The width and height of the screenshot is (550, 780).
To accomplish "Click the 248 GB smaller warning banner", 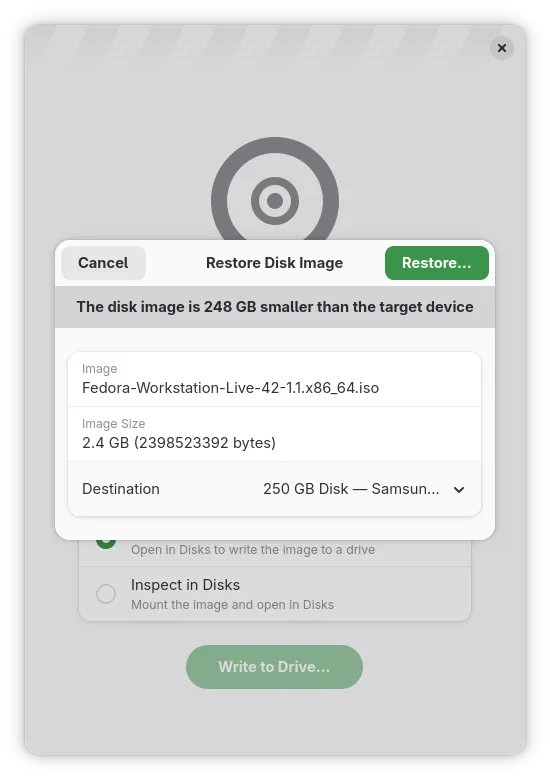I will coord(275,307).
